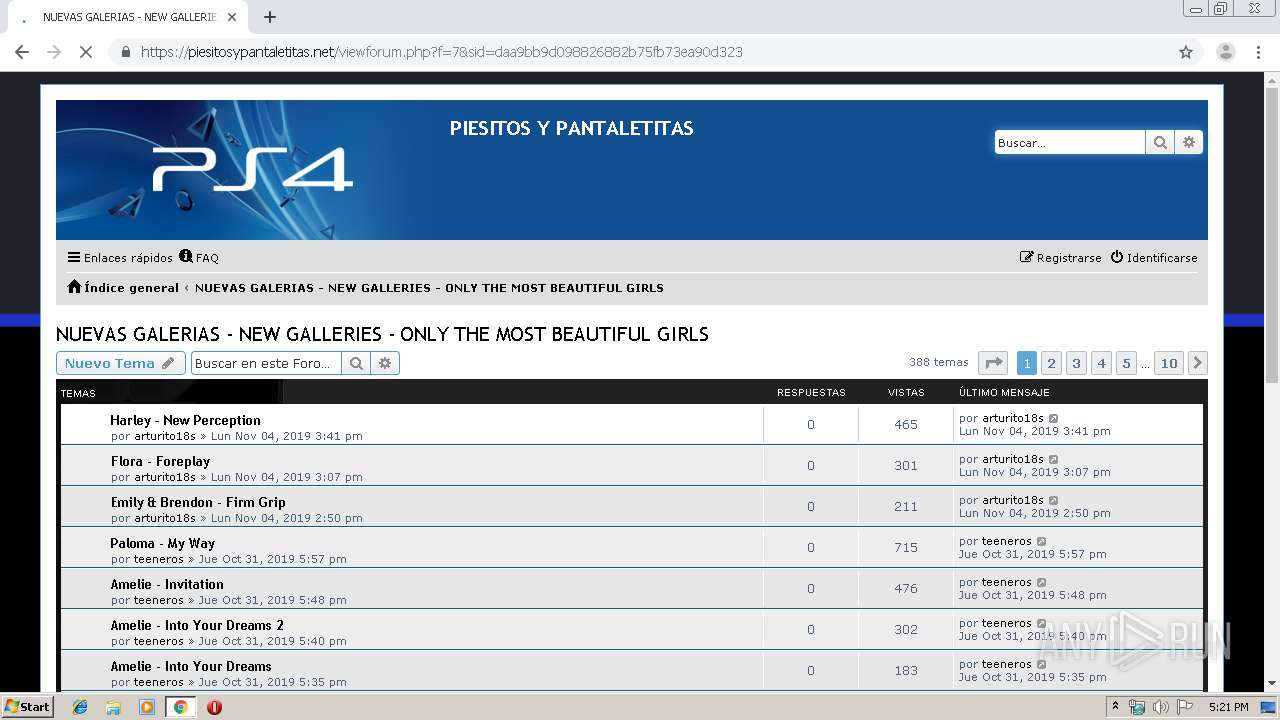Open forum advanced search gear
The image size is (1280, 720).
(385, 364)
